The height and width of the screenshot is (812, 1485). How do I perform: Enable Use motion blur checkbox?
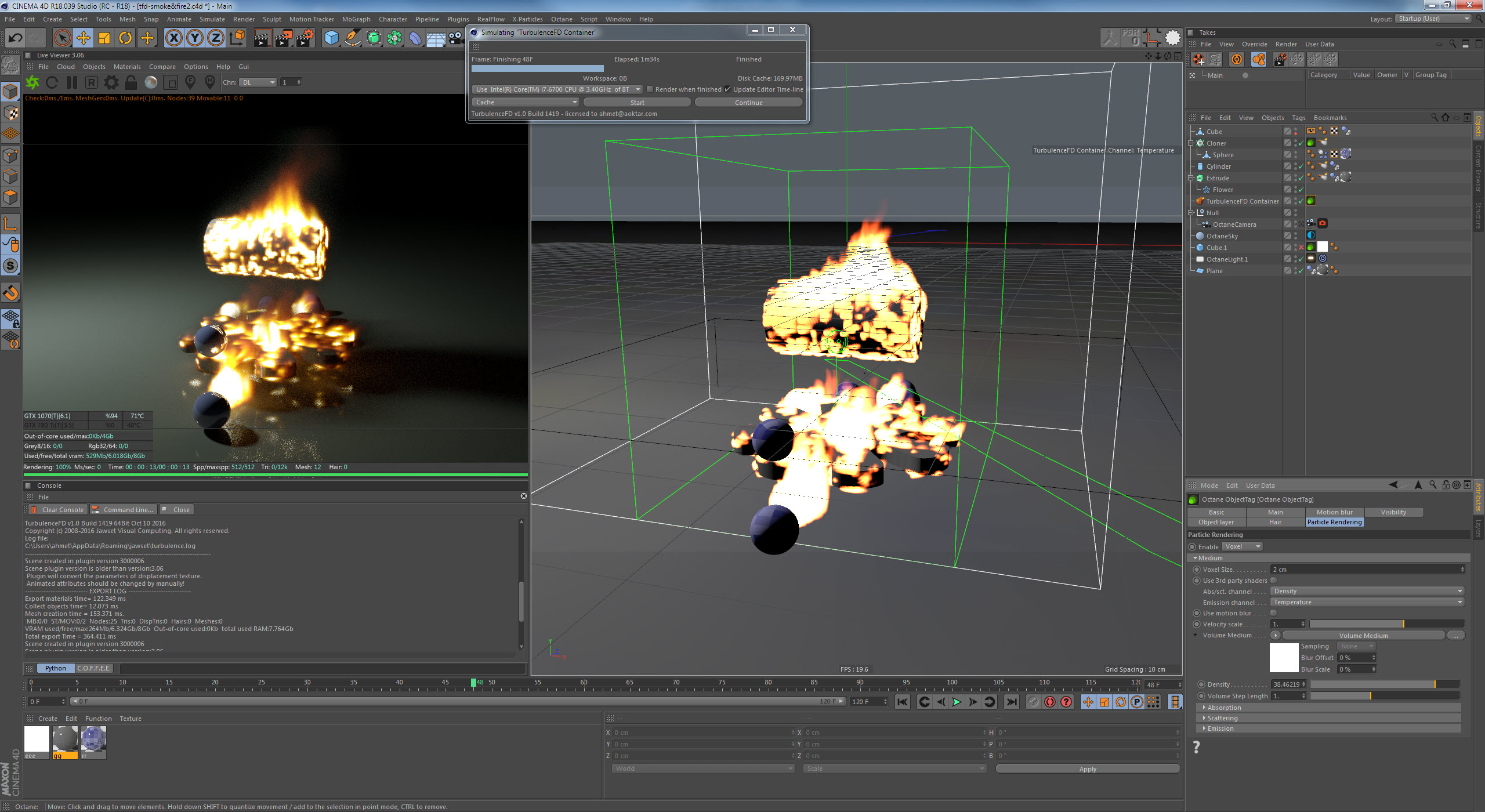[x=1274, y=613]
